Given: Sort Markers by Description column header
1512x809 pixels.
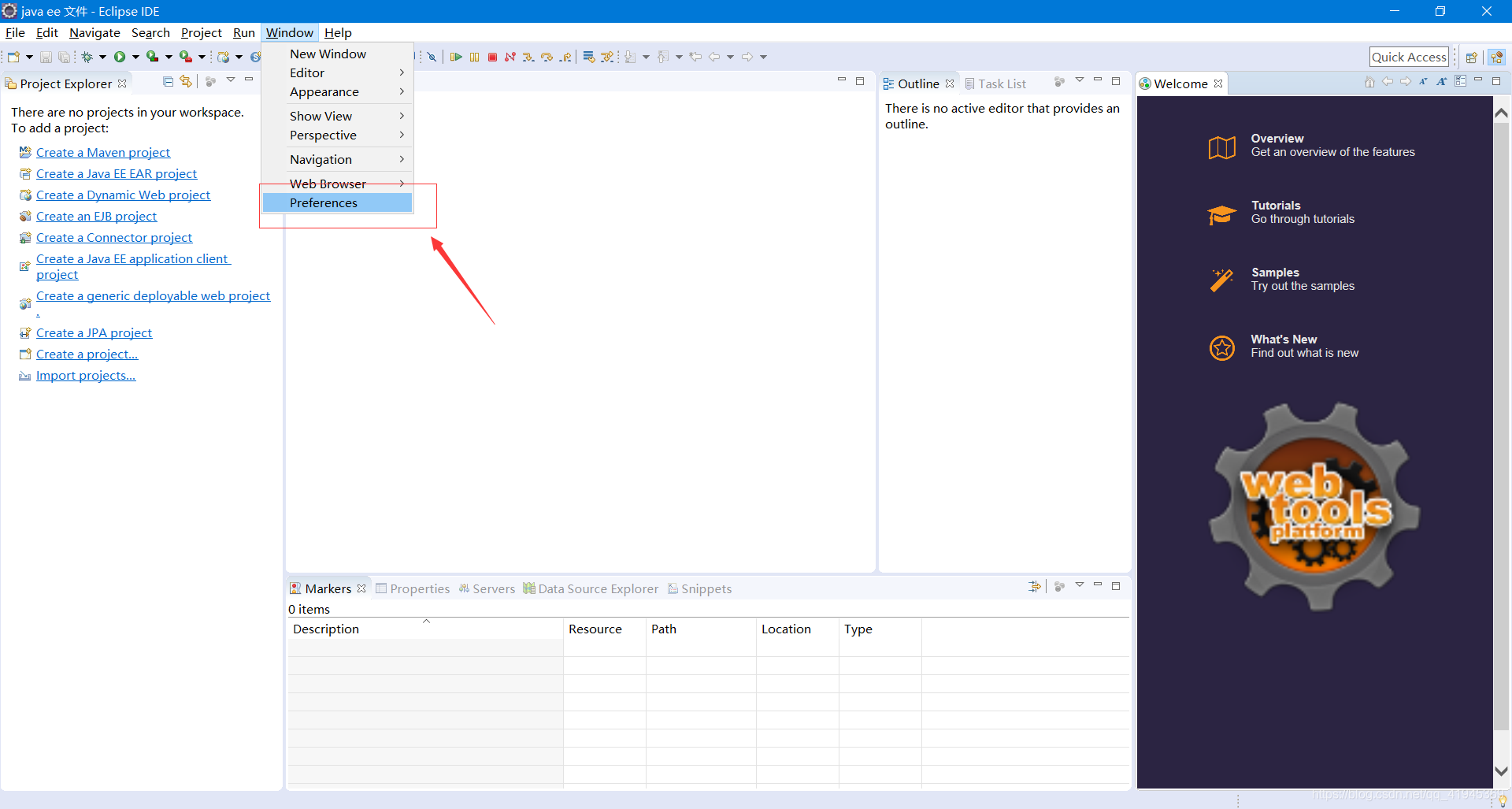Looking at the screenshot, I should (x=425, y=629).
